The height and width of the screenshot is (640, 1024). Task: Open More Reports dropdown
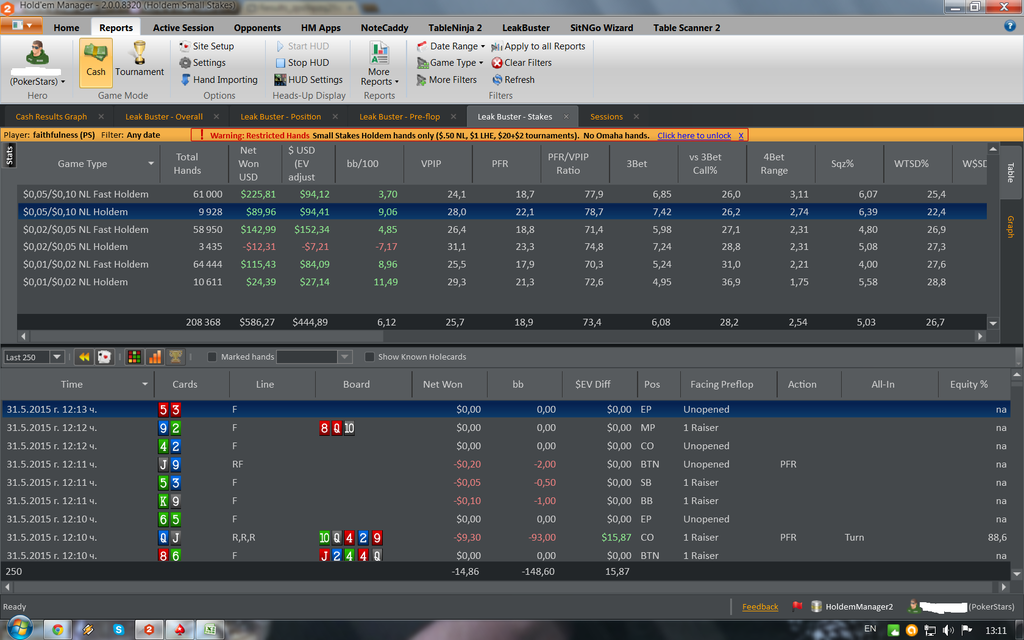click(379, 64)
